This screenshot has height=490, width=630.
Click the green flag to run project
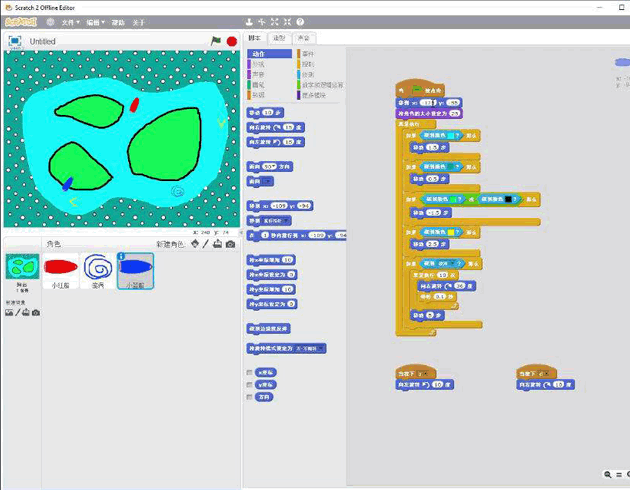[x=216, y=41]
